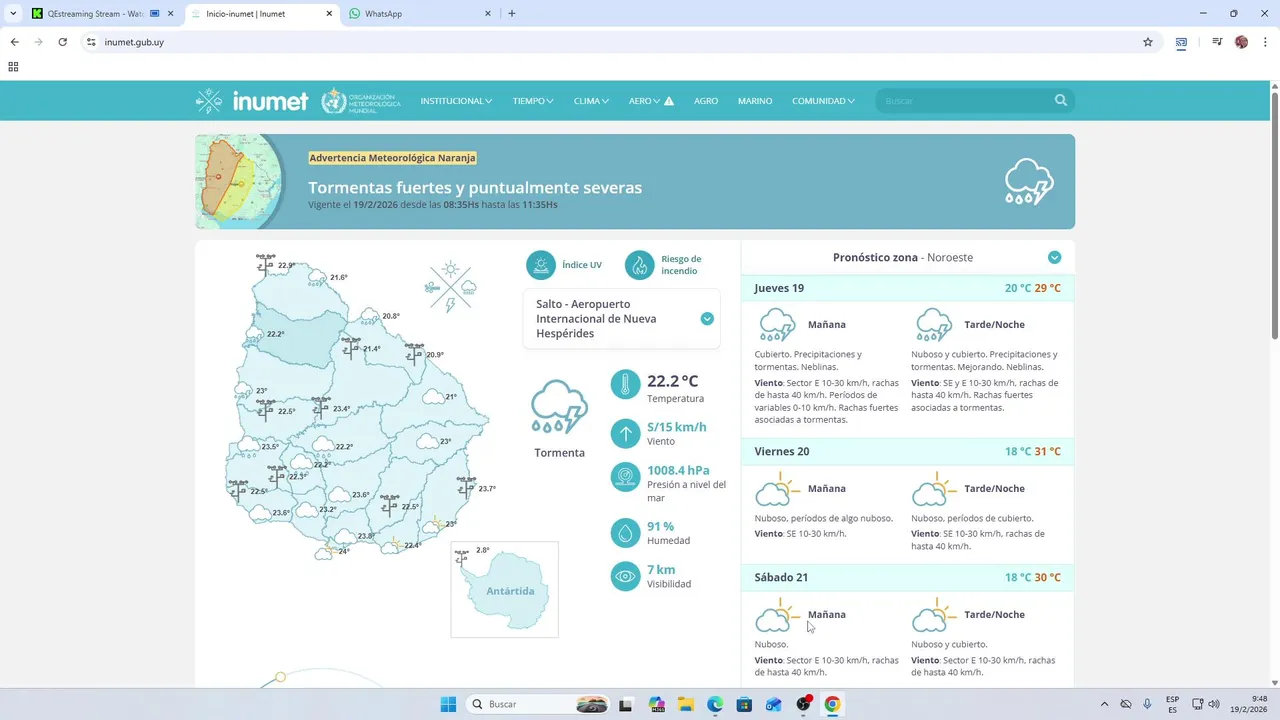Go to the AGRO section
1280x720 pixels.
[x=706, y=101]
